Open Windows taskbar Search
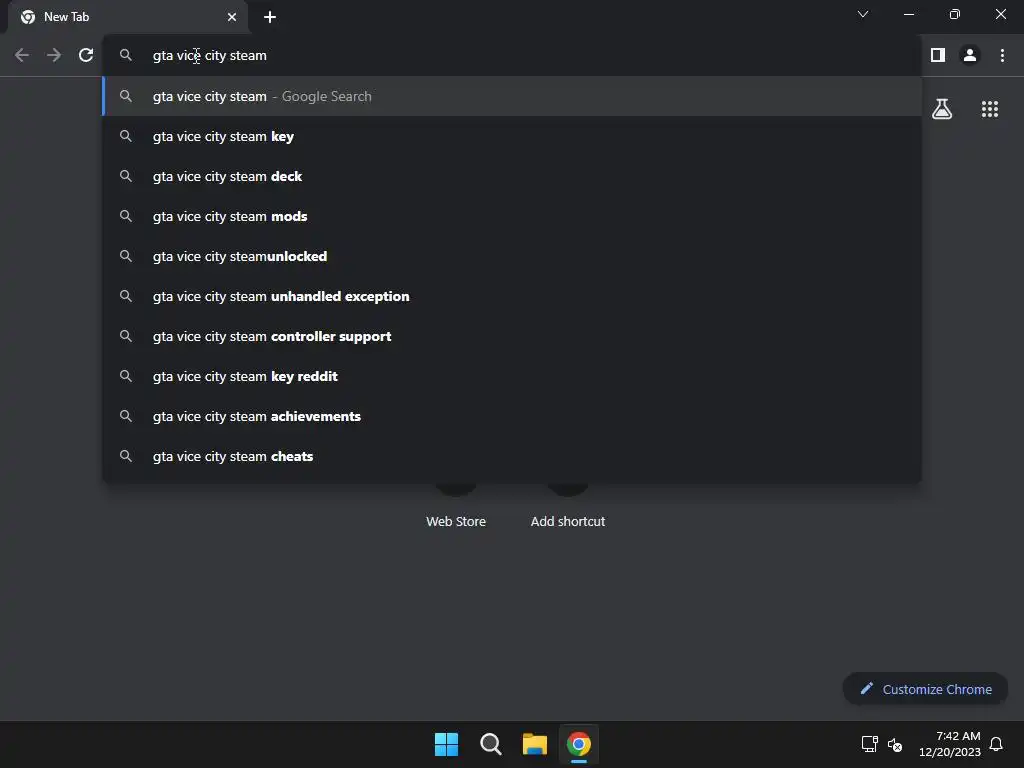The height and width of the screenshot is (768, 1024). point(490,744)
